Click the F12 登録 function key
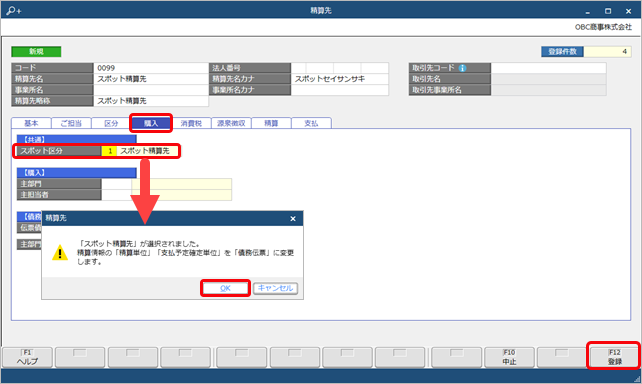Image resolution: width=642 pixels, height=384 pixels. coord(614,357)
